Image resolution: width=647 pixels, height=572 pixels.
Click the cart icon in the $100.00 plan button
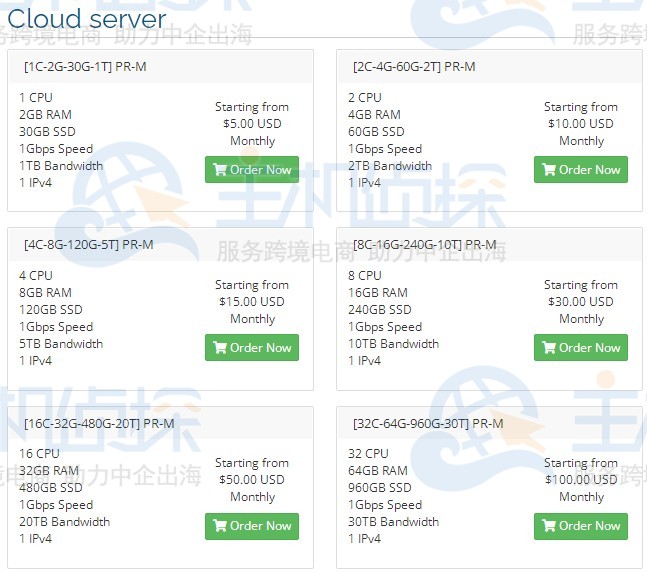coord(548,526)
